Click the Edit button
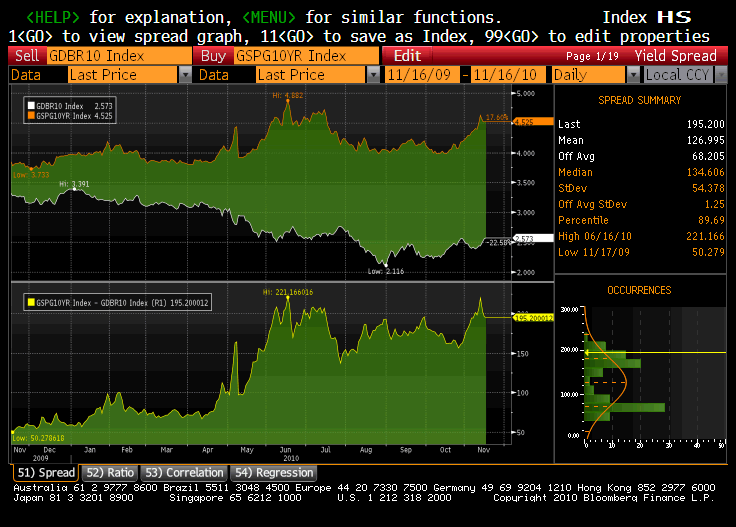The image size is (736, 527). tap(407, 56)
